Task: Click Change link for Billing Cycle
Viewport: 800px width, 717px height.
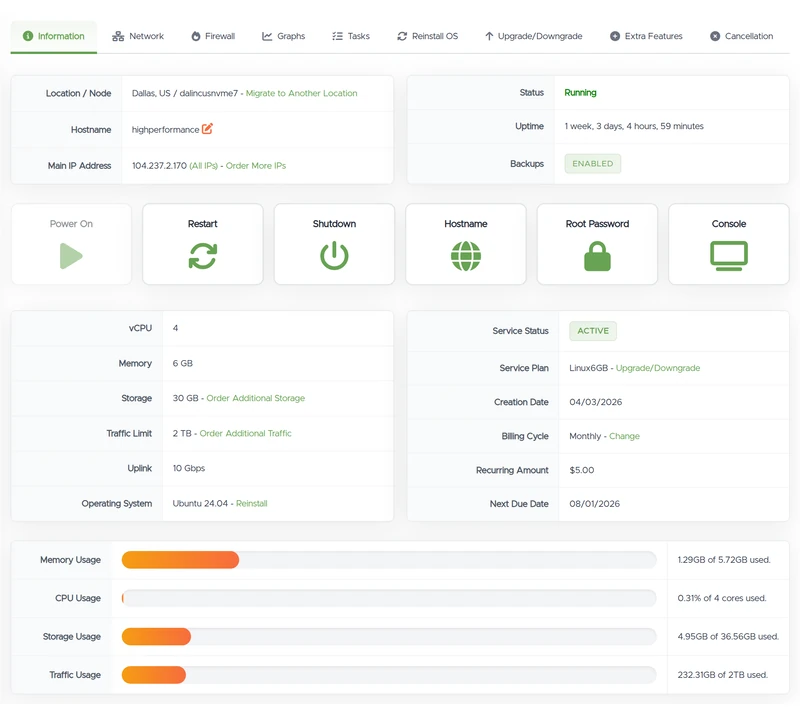Action: click(x=624, y=436)
